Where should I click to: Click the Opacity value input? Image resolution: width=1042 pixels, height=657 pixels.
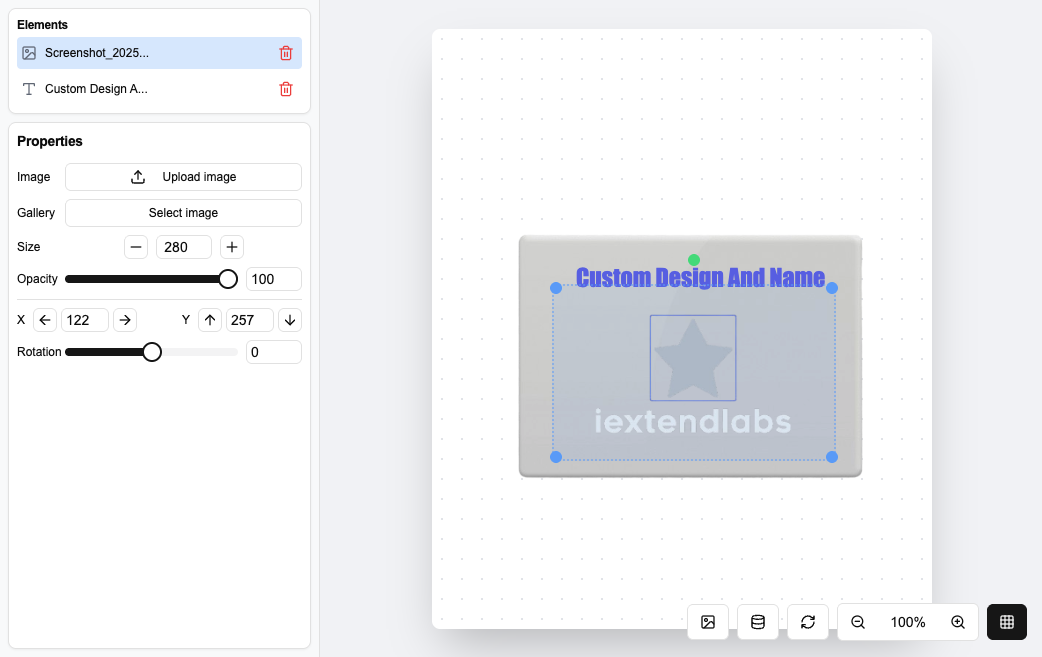click(273, 279)
